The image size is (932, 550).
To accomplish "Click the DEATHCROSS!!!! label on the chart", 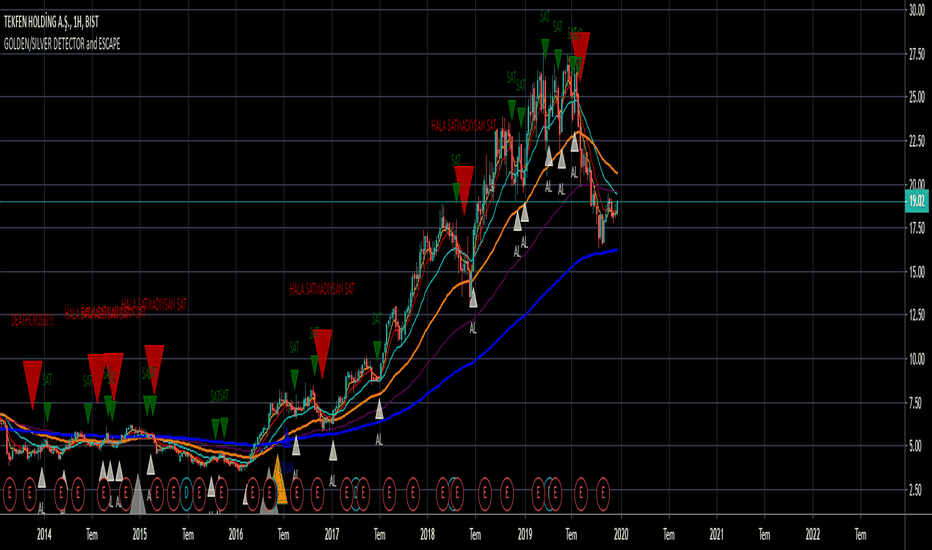I will (x=32, y=320).
